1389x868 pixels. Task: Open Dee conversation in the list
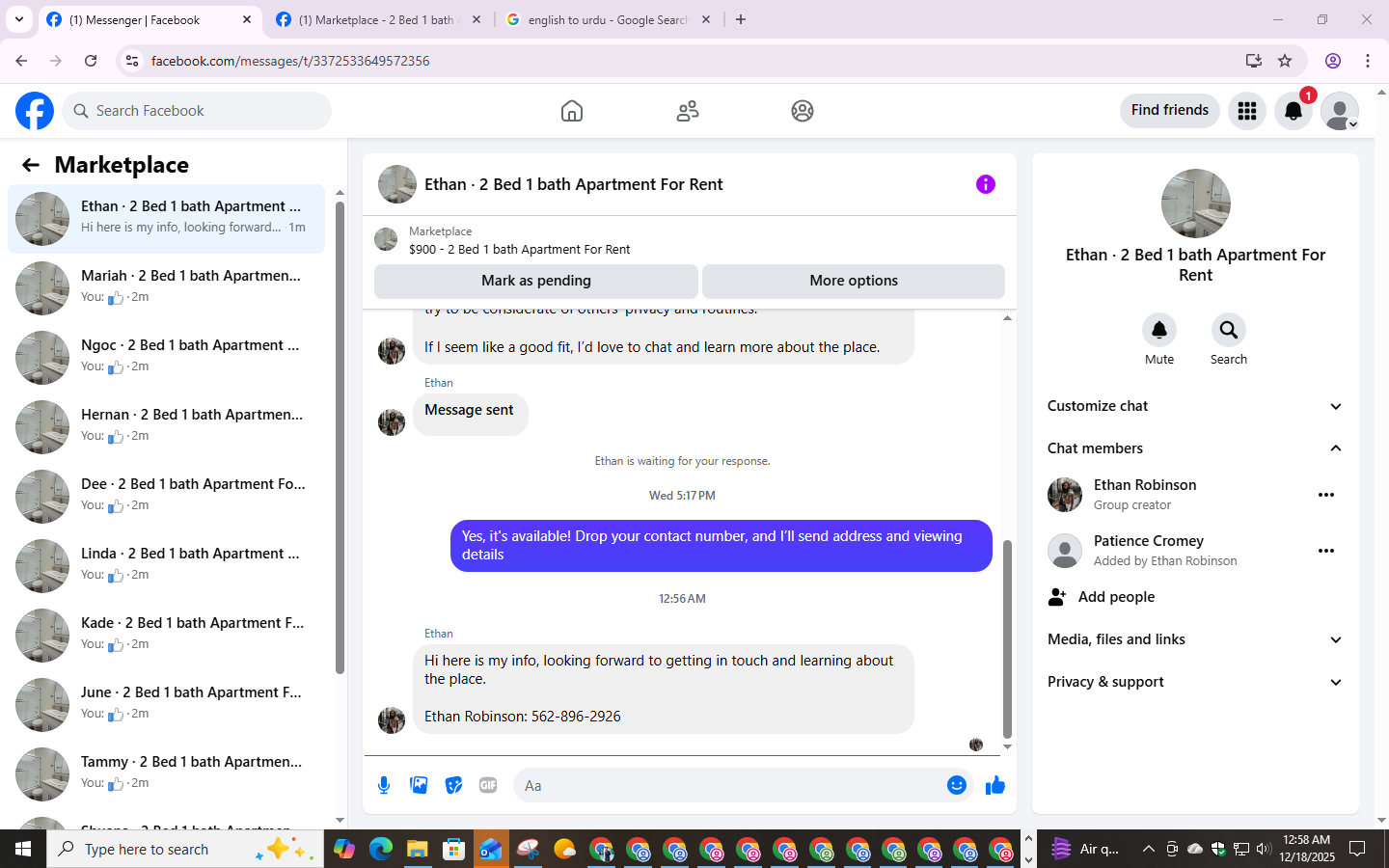pyautogui.click(x=167, y=497)
